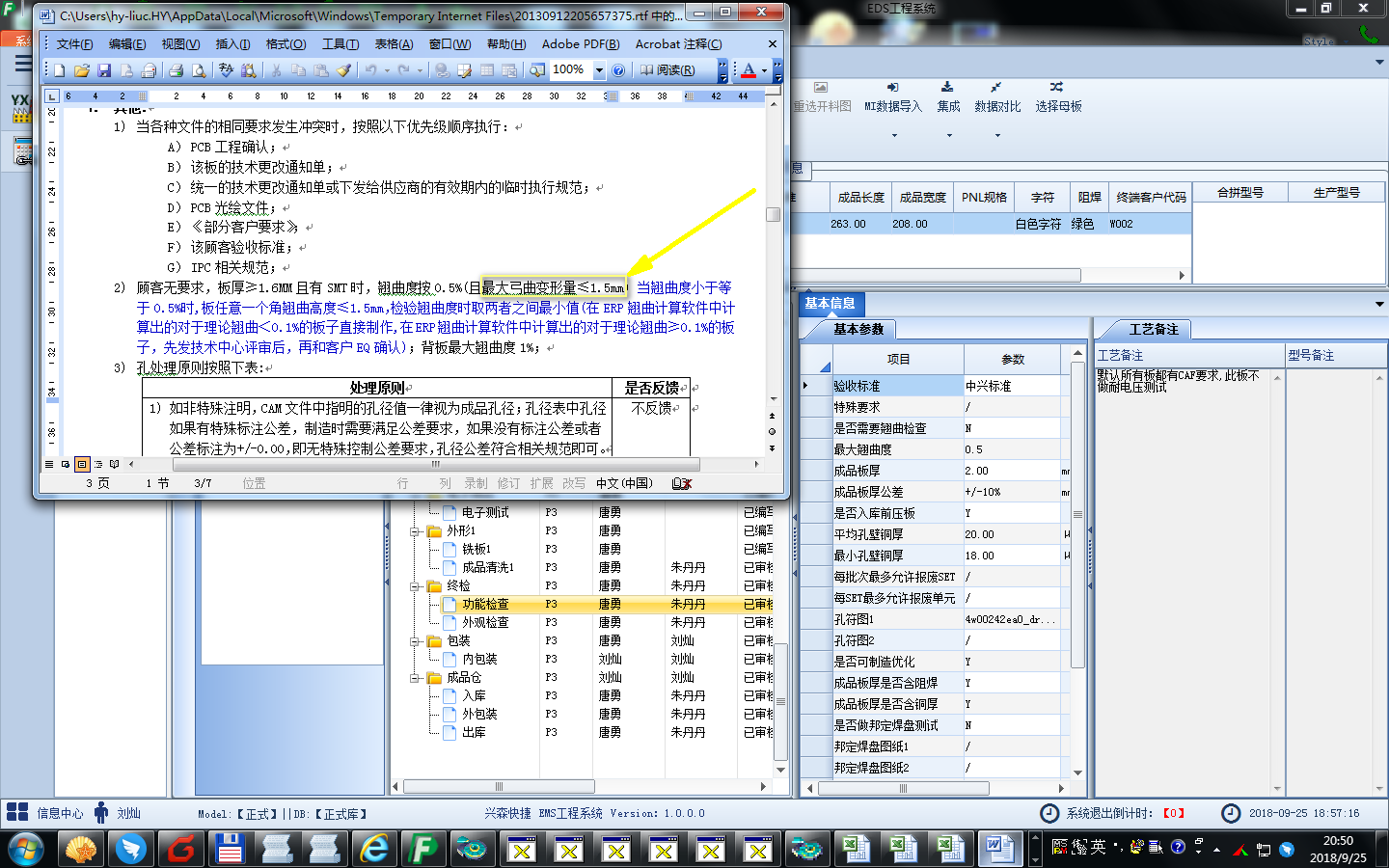The image size is (1389, 868).
Task: Open the 表格(A) menu
Action: click(x=394, y=44)
